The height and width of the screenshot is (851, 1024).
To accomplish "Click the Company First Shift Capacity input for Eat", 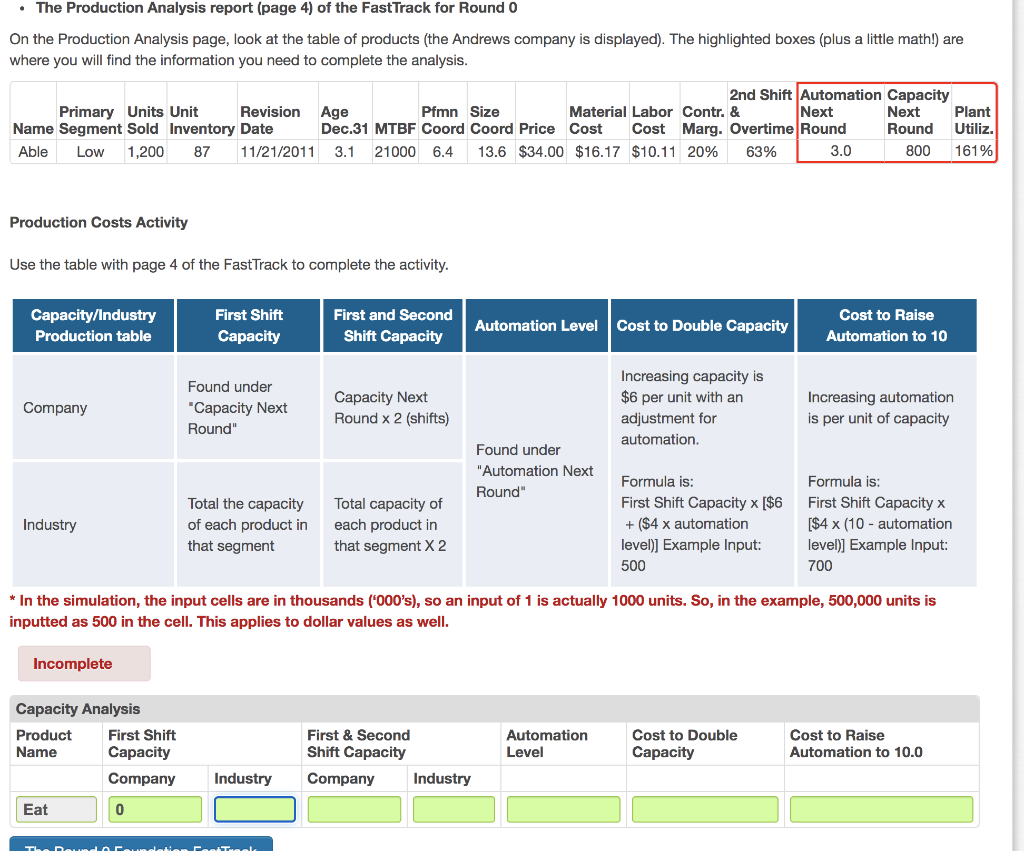I will click(x=154, y=809).
